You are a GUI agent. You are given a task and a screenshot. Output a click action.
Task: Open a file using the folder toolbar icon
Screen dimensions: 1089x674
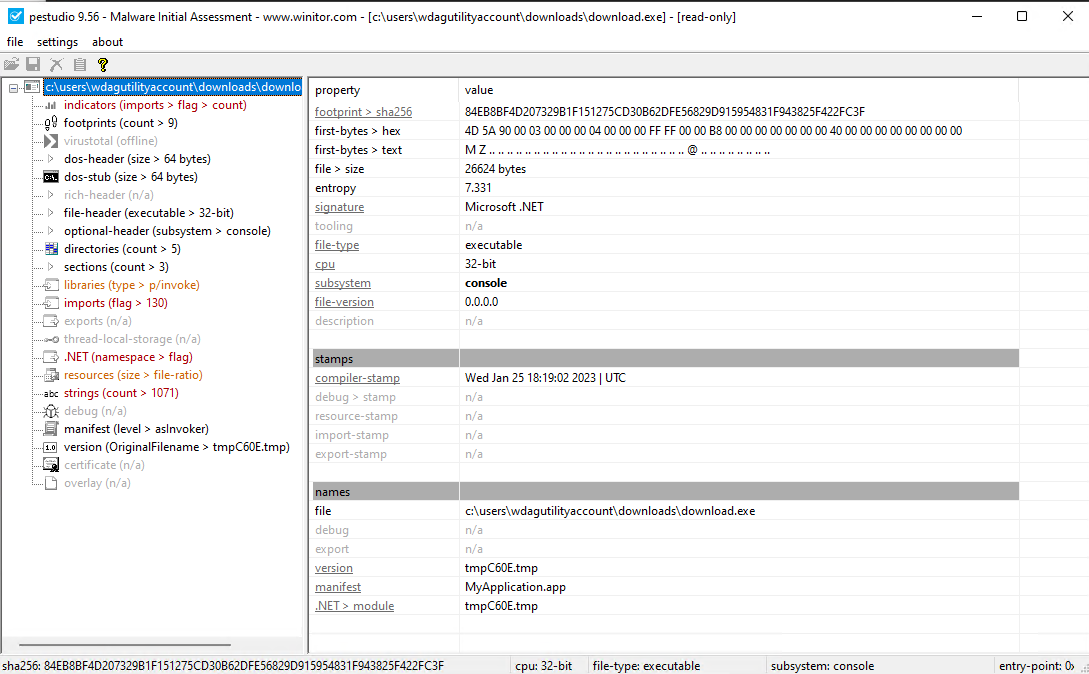click(x=12, y=63)
